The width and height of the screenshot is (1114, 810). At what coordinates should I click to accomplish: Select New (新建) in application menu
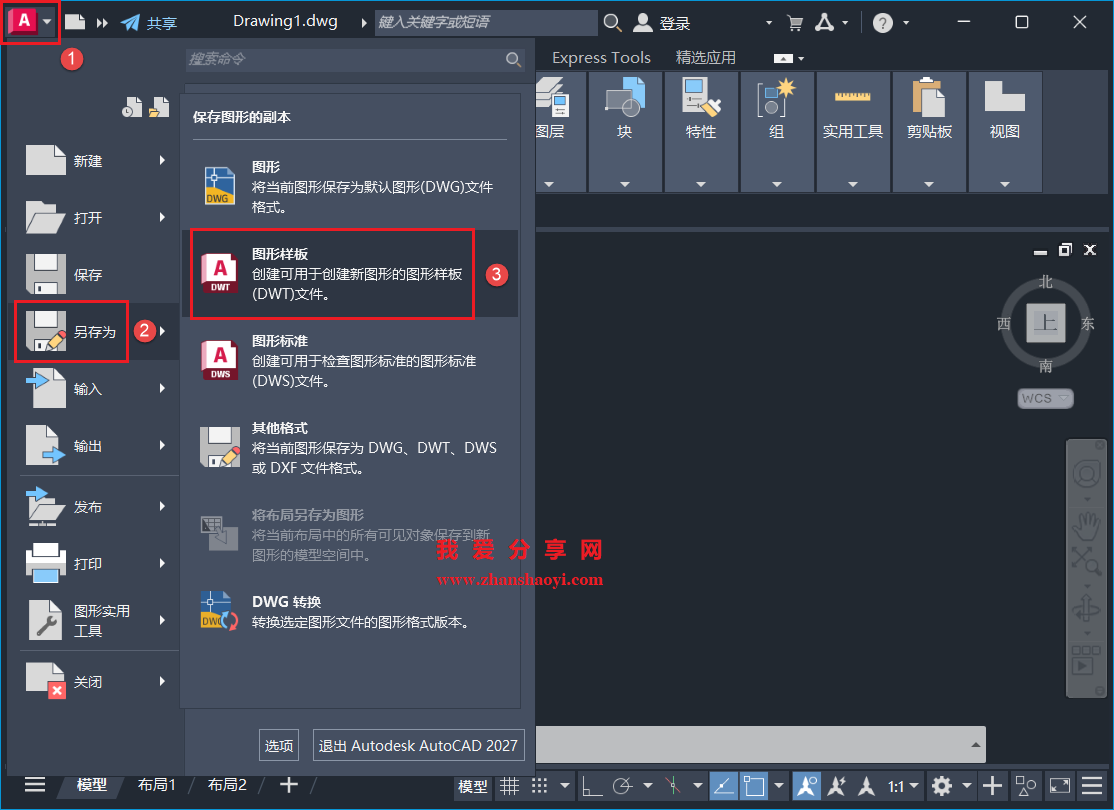(x=96, y=161)
